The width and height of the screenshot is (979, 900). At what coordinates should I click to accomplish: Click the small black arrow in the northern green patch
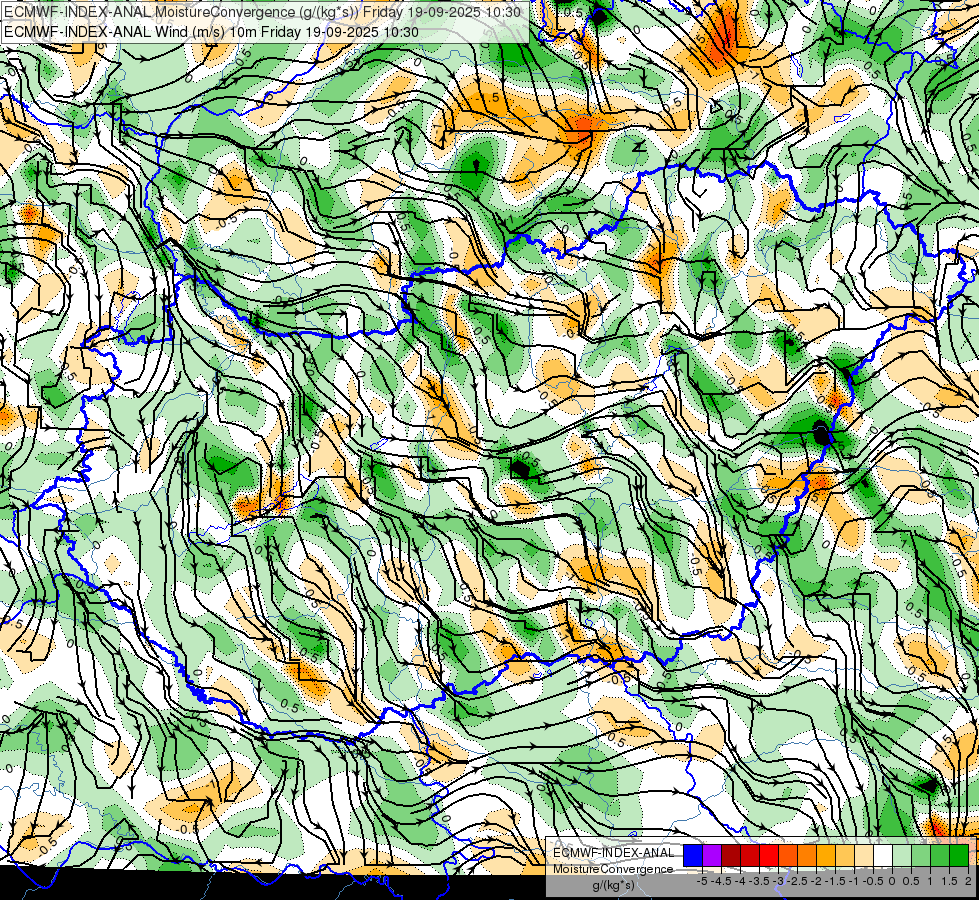click(x=478, y=165)
